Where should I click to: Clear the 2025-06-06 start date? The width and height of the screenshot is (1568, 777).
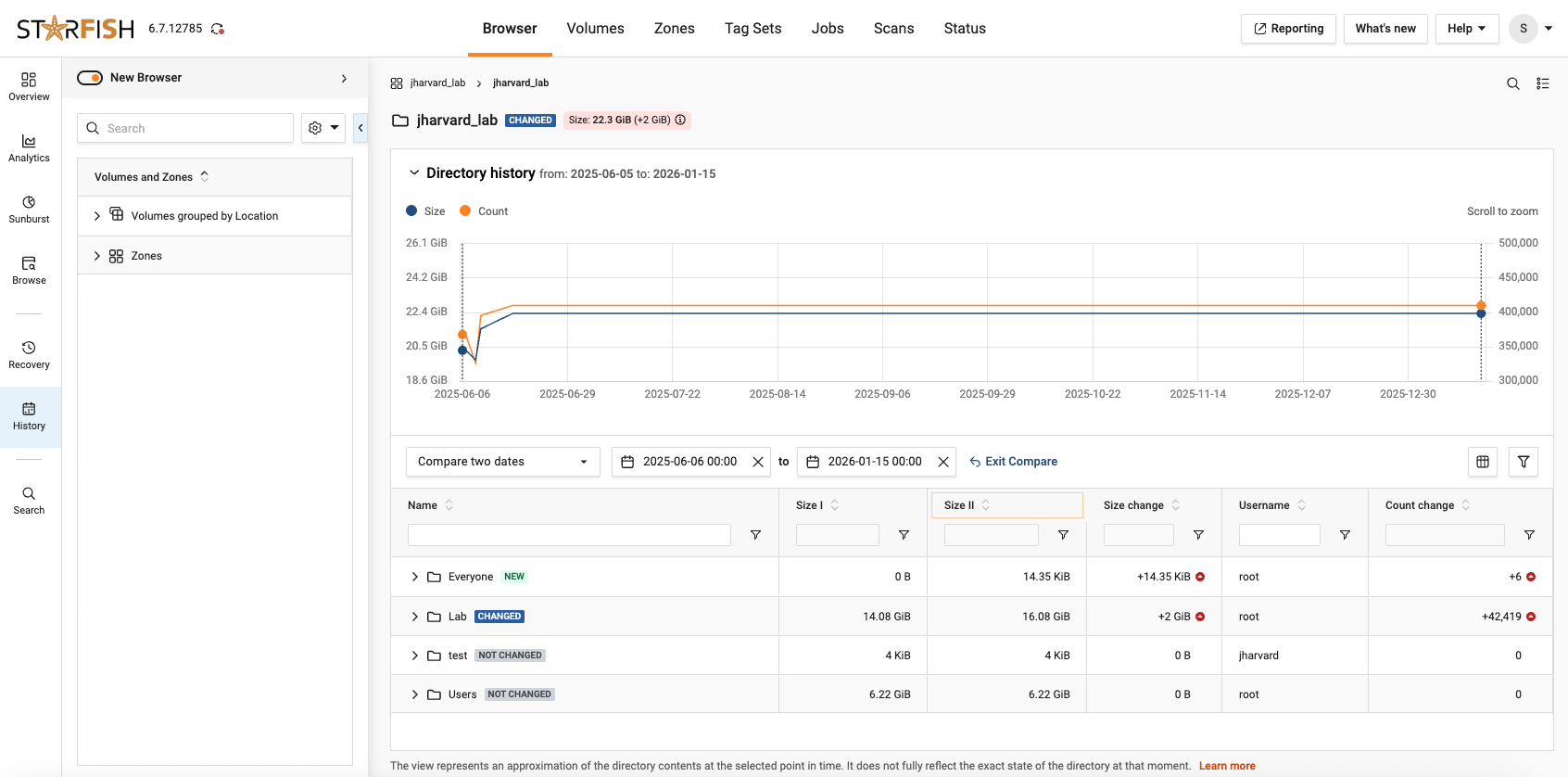tap(758, 462)
